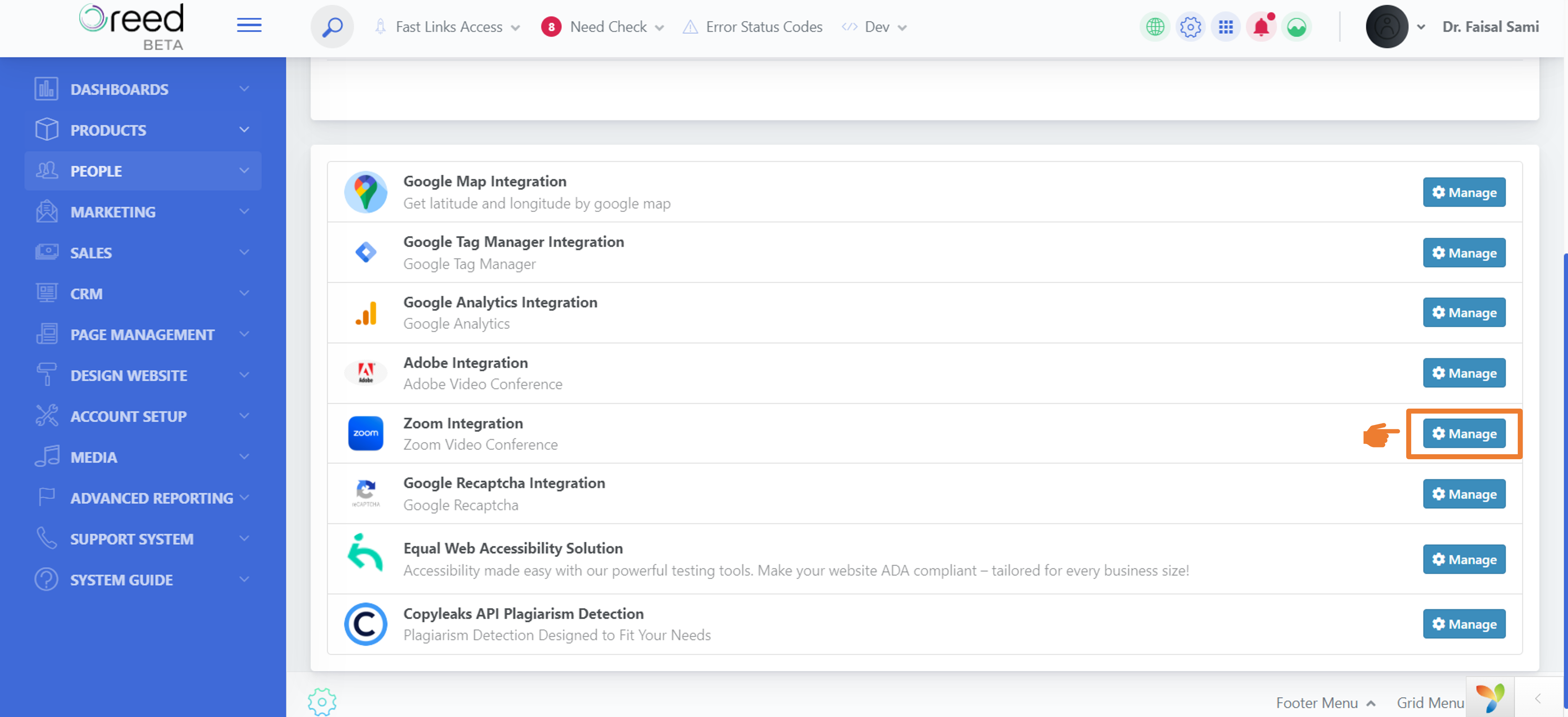Expand the Marketing sidebar chevron
Image resolution: width=1568 pixels, height=717 pixels.
(244, 211)
